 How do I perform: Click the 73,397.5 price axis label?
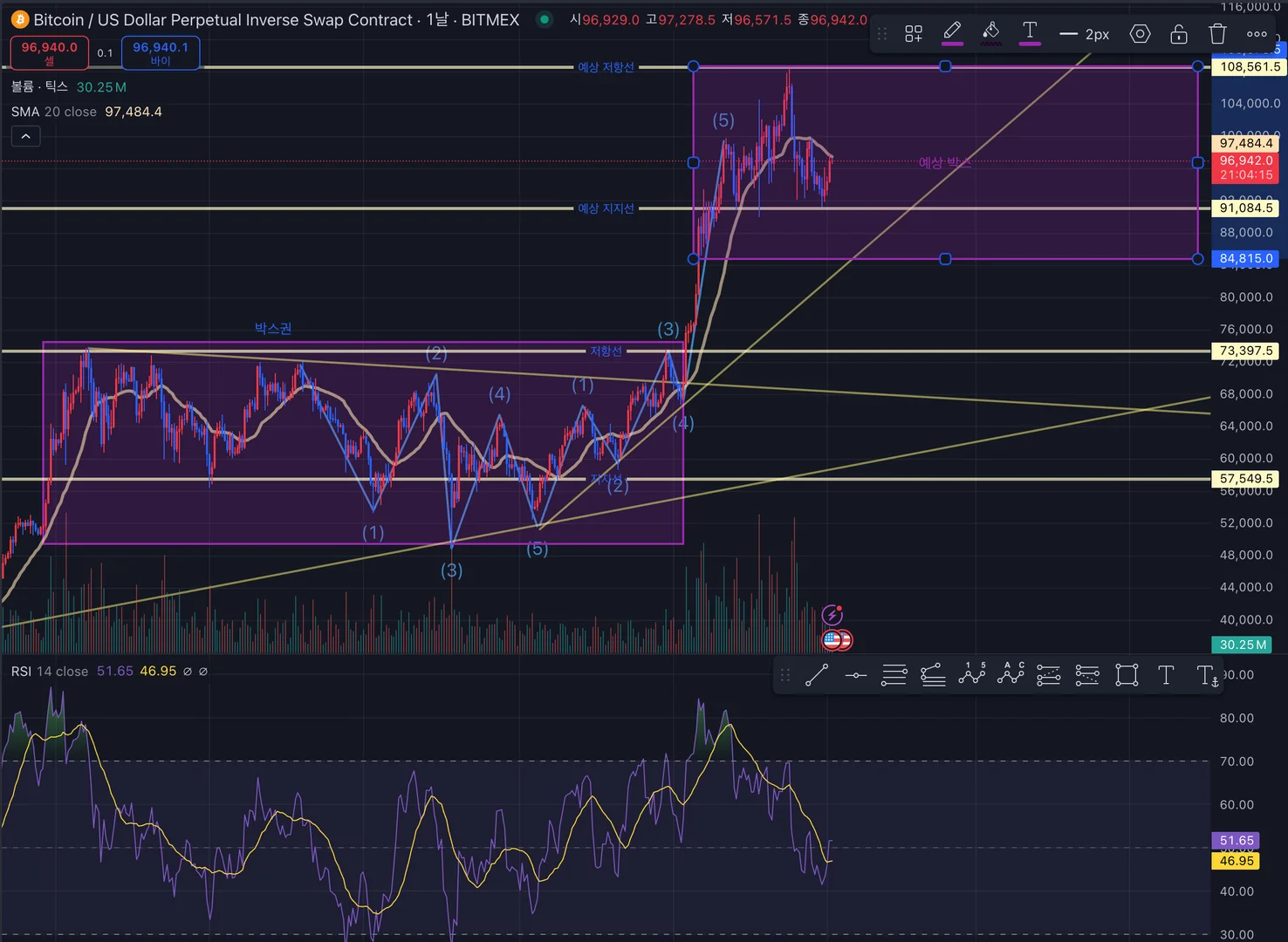pos(1246,351)
